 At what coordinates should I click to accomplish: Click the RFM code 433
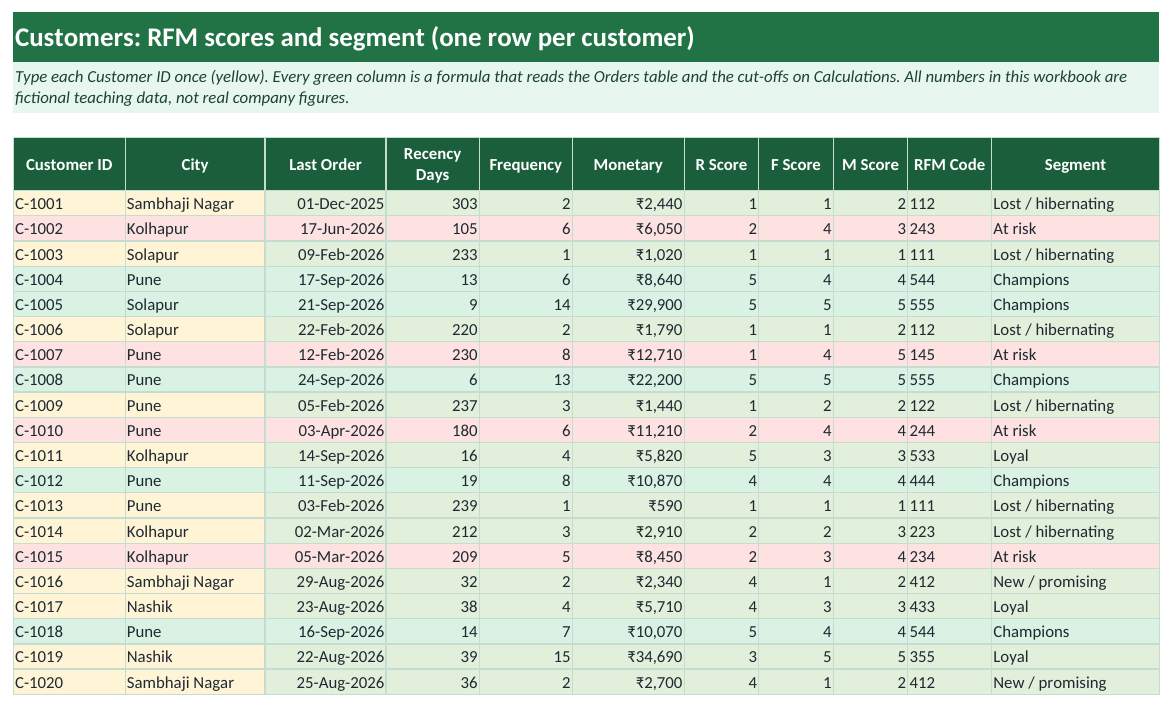[949, 607]
